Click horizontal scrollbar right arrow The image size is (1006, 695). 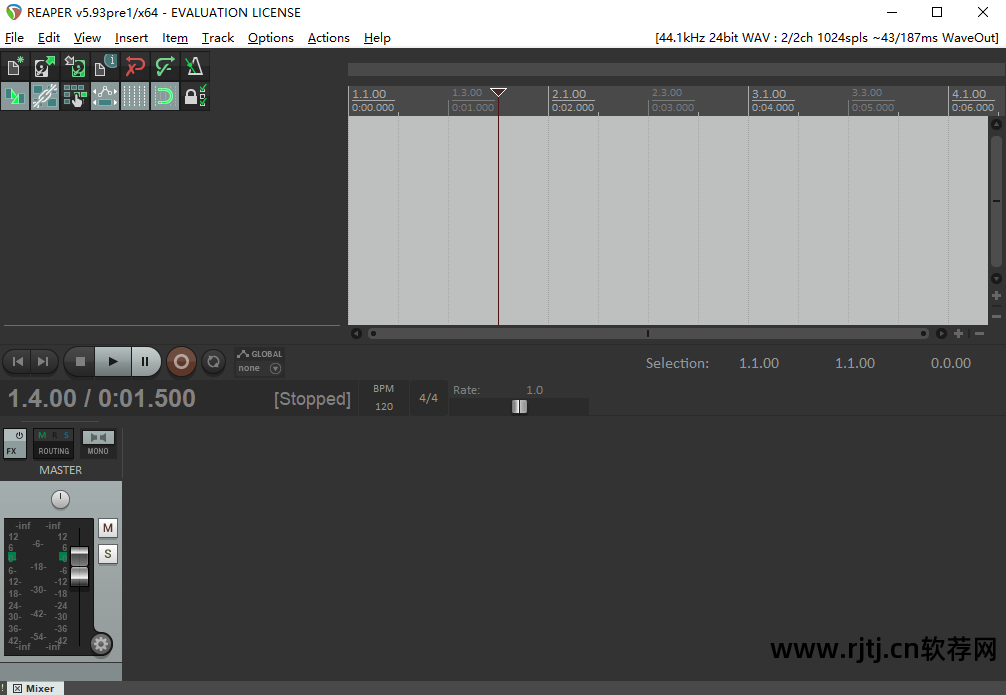pyautogui.click(x=941, y=334)
